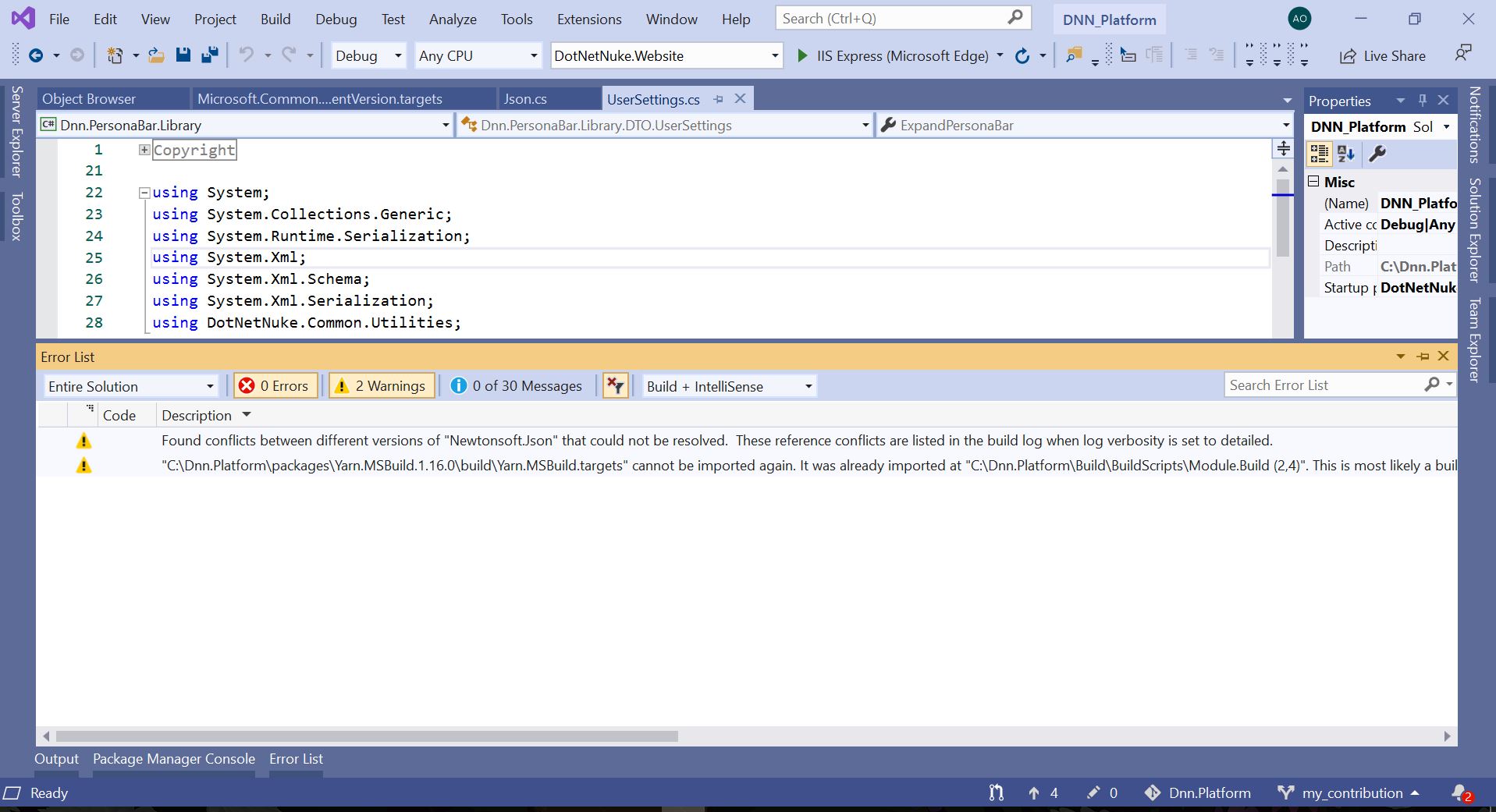
Task: Sort Properties alphabetically
Action: click(1345, 154)
